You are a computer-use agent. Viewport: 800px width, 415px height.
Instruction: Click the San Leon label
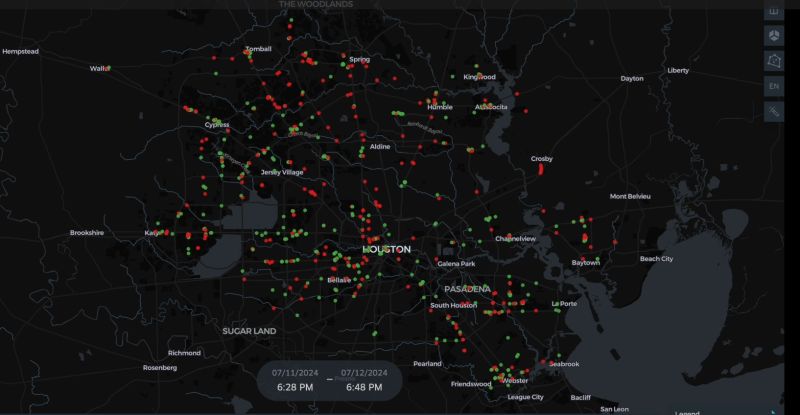[614, 409]
